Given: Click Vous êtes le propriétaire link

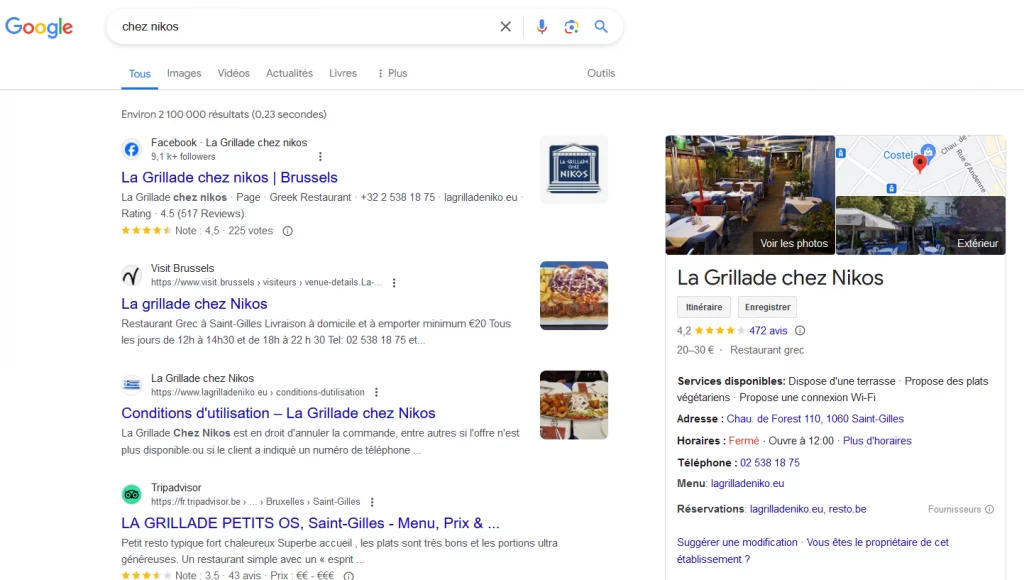Looking at the screenshot, I should 812,551.
